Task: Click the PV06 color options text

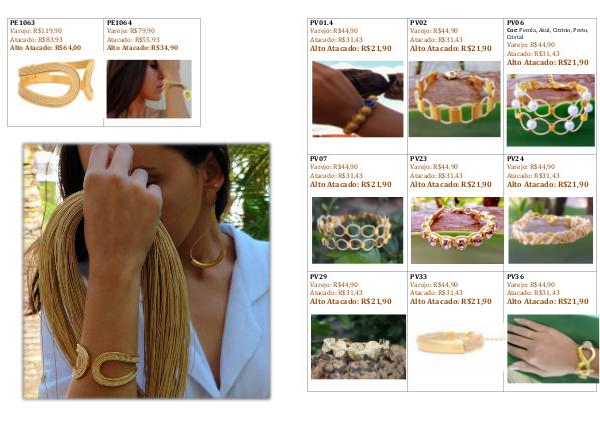Action: click(548, 33)
